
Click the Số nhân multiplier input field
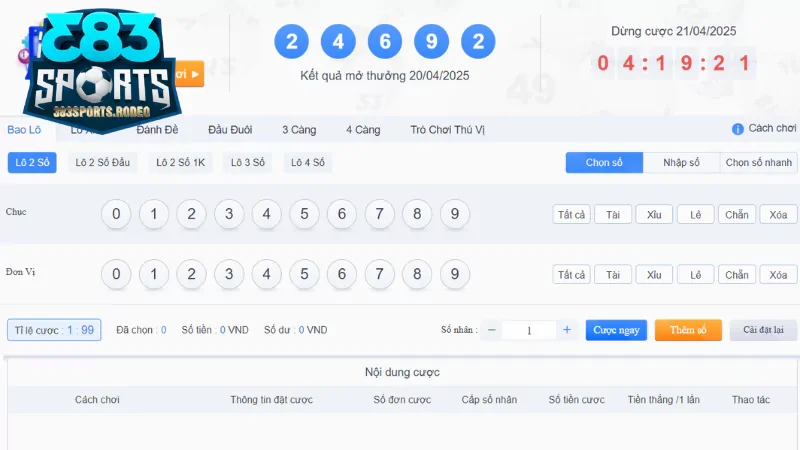[529, 330]
